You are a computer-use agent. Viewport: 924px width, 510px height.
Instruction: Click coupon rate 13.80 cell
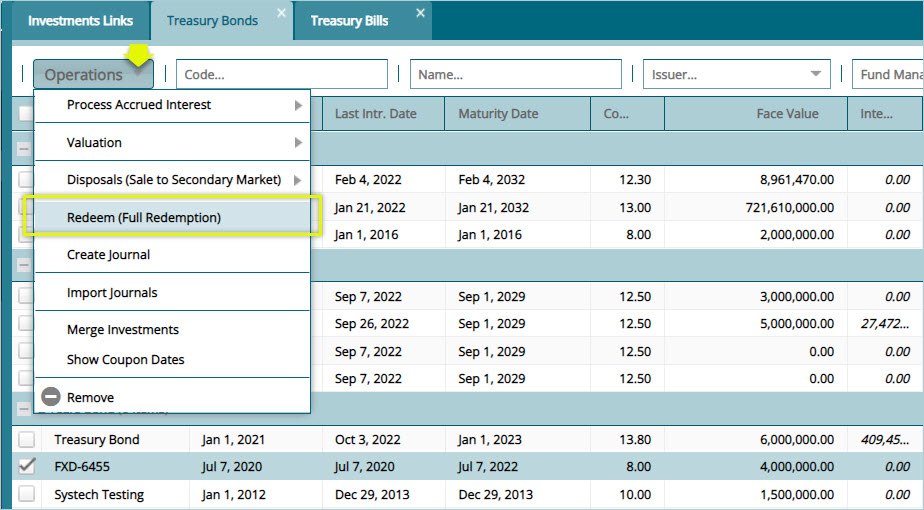(x=635, y=440)
